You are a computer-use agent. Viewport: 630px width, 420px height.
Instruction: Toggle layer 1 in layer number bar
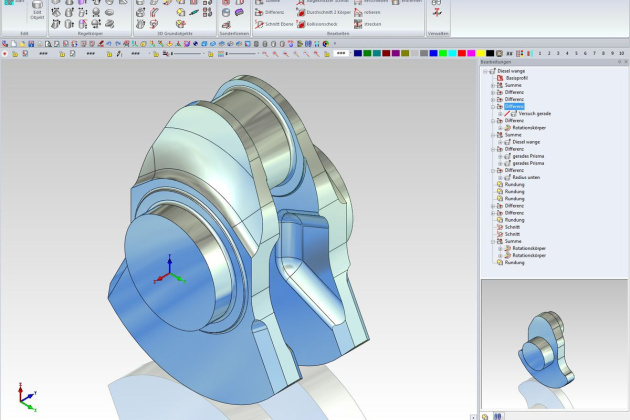point(540,52)
